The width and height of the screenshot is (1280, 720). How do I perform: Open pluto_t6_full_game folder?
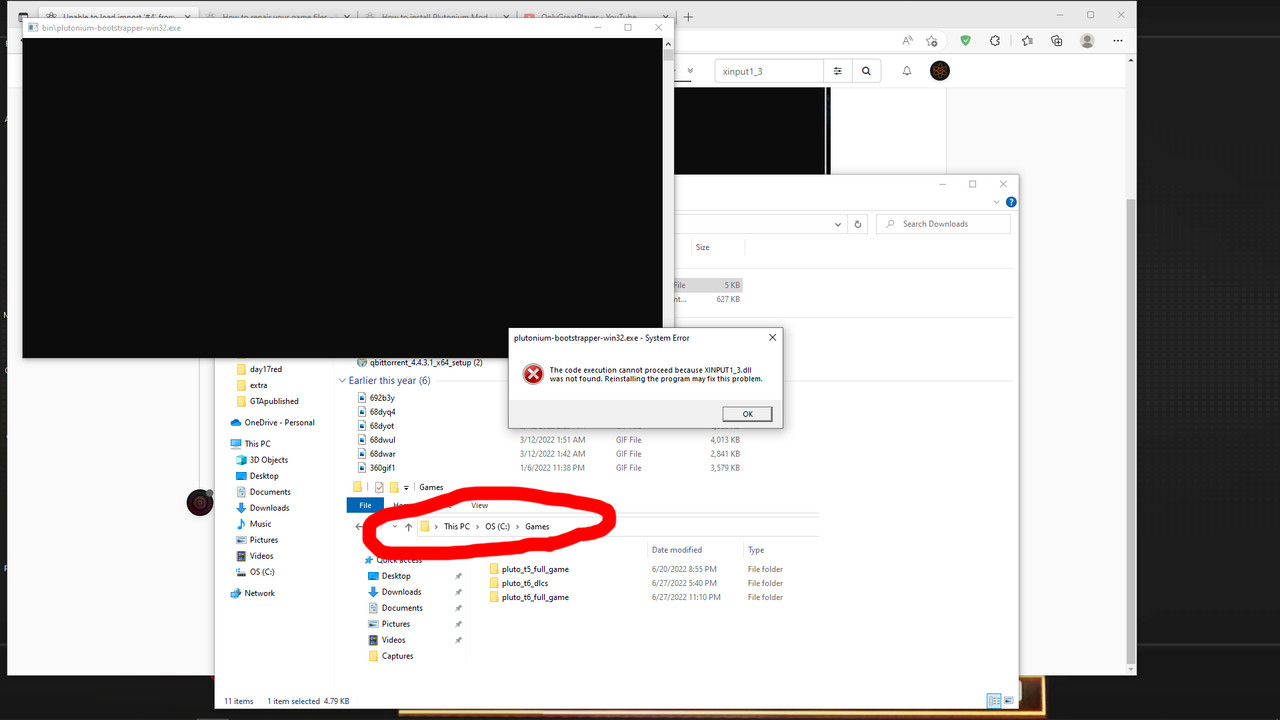pyautogui.click(x=529, y=597)
